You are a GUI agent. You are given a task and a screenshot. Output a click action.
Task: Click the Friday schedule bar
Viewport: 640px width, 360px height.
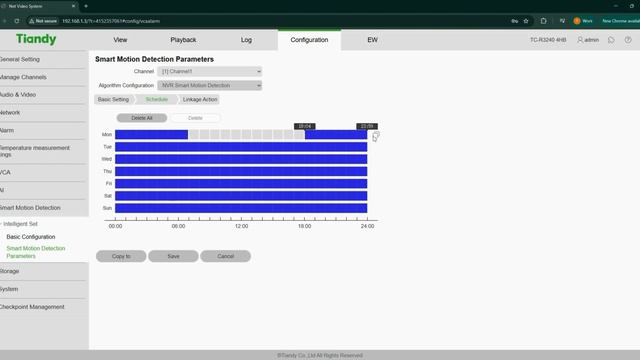(x=241, y=183)
